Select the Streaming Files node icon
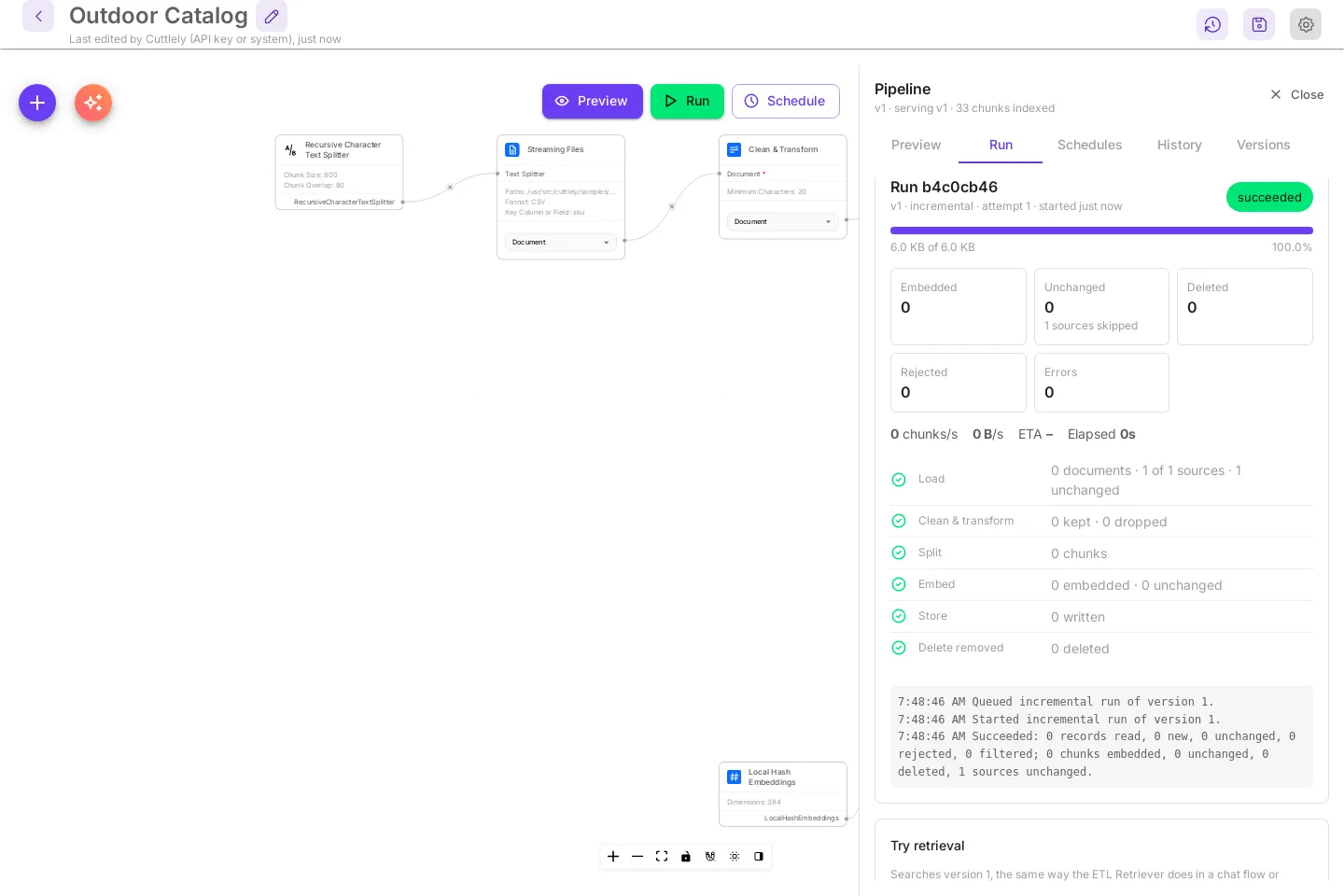This screenshot has height=896, width=1344. click(x=512, y=149)
